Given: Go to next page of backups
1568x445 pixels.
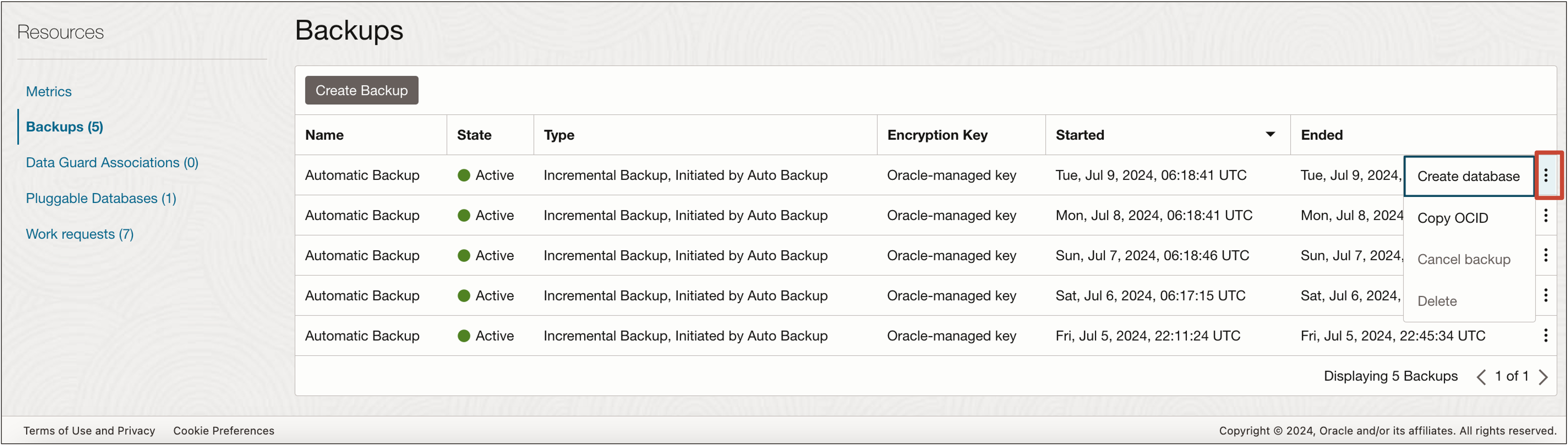Looking at the screenshot, I should coord(1542,377).
